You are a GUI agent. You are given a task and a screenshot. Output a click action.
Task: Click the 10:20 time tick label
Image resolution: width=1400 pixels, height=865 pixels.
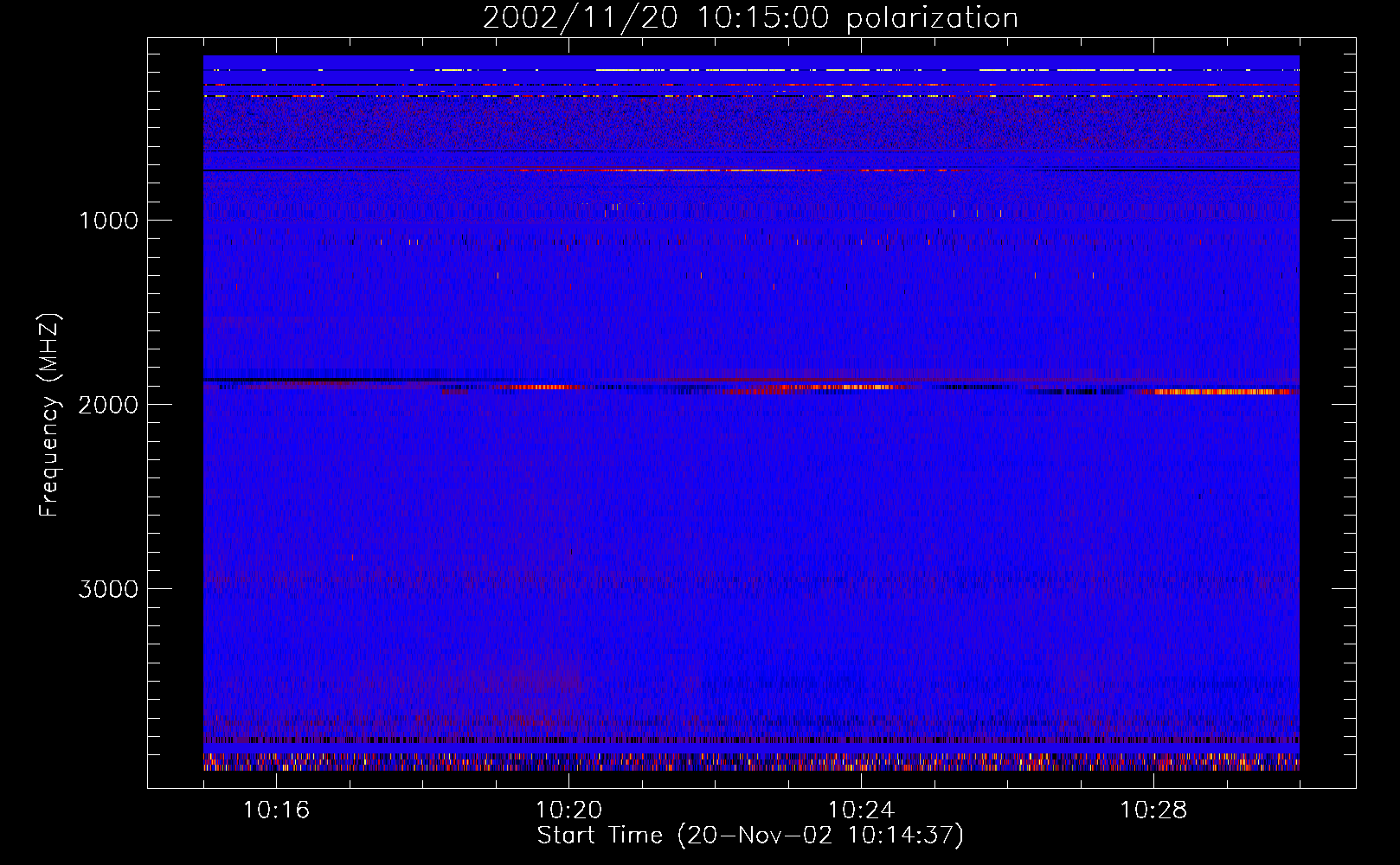click(x=568, y=811)
